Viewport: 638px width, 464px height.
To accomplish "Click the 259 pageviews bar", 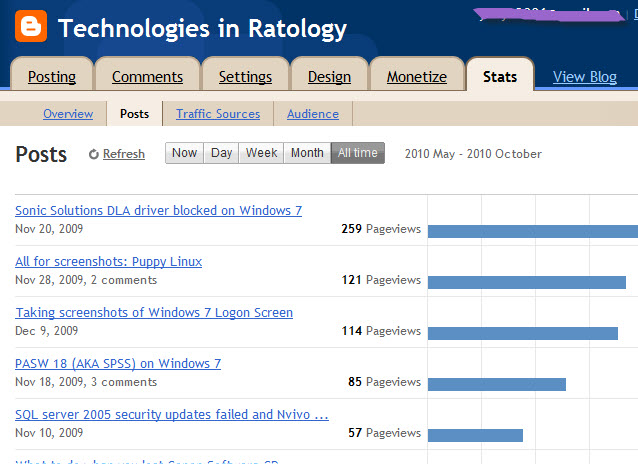I will (532, 230).
